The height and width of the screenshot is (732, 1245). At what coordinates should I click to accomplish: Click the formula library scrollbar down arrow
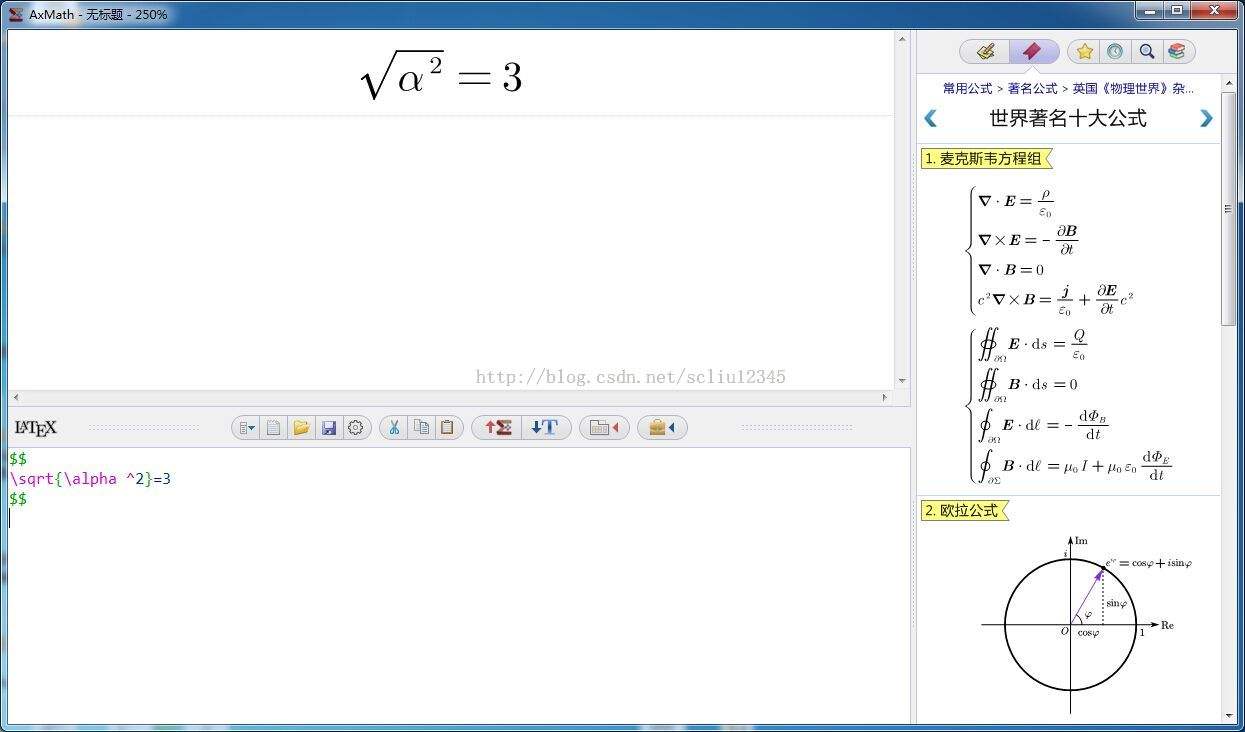pyautogui.click(x=1228, y=716)
